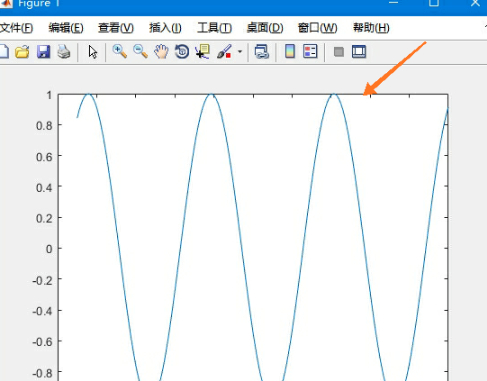
Task: Expand the brush color dropdown arrow
Action: 240,52
